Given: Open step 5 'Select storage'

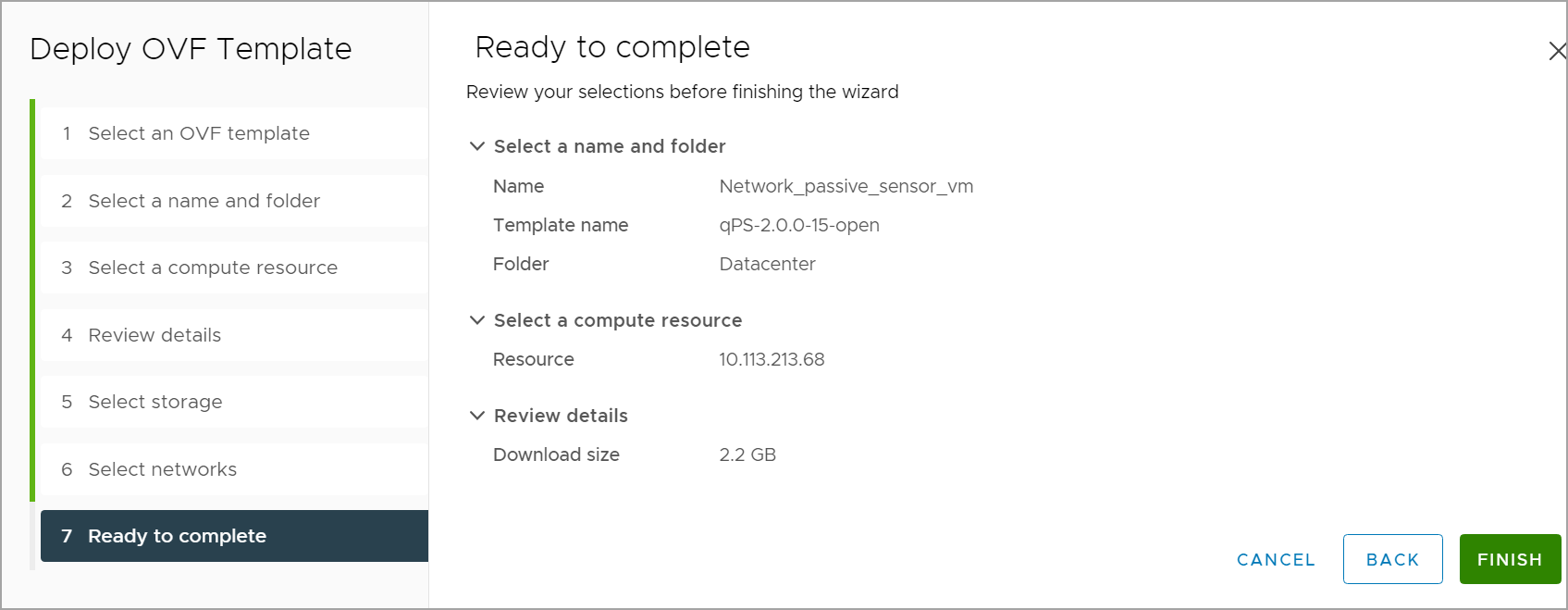Looking at the screenshot, I should (154, 402).
